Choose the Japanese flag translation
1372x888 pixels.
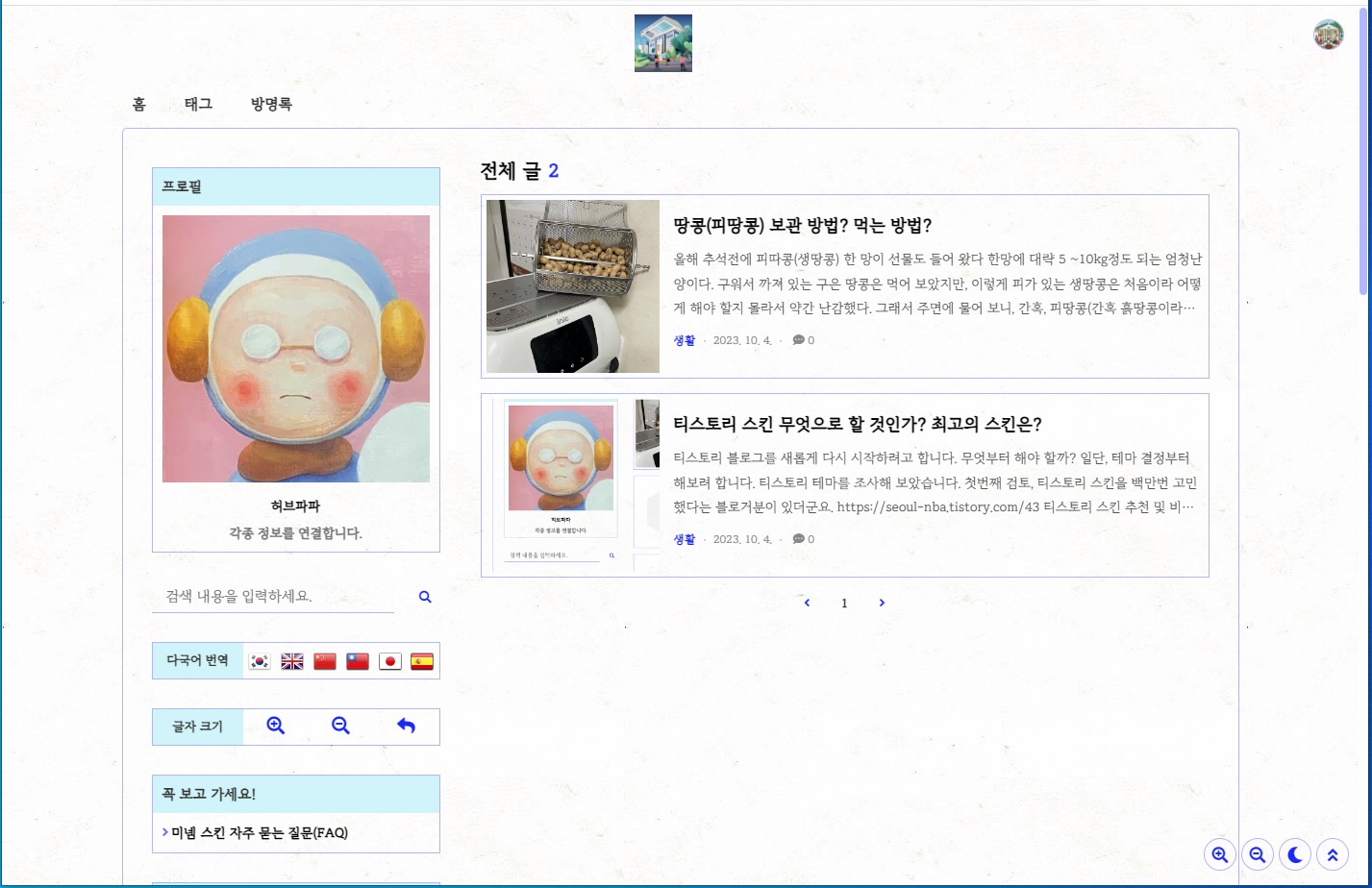pos(390,661)
